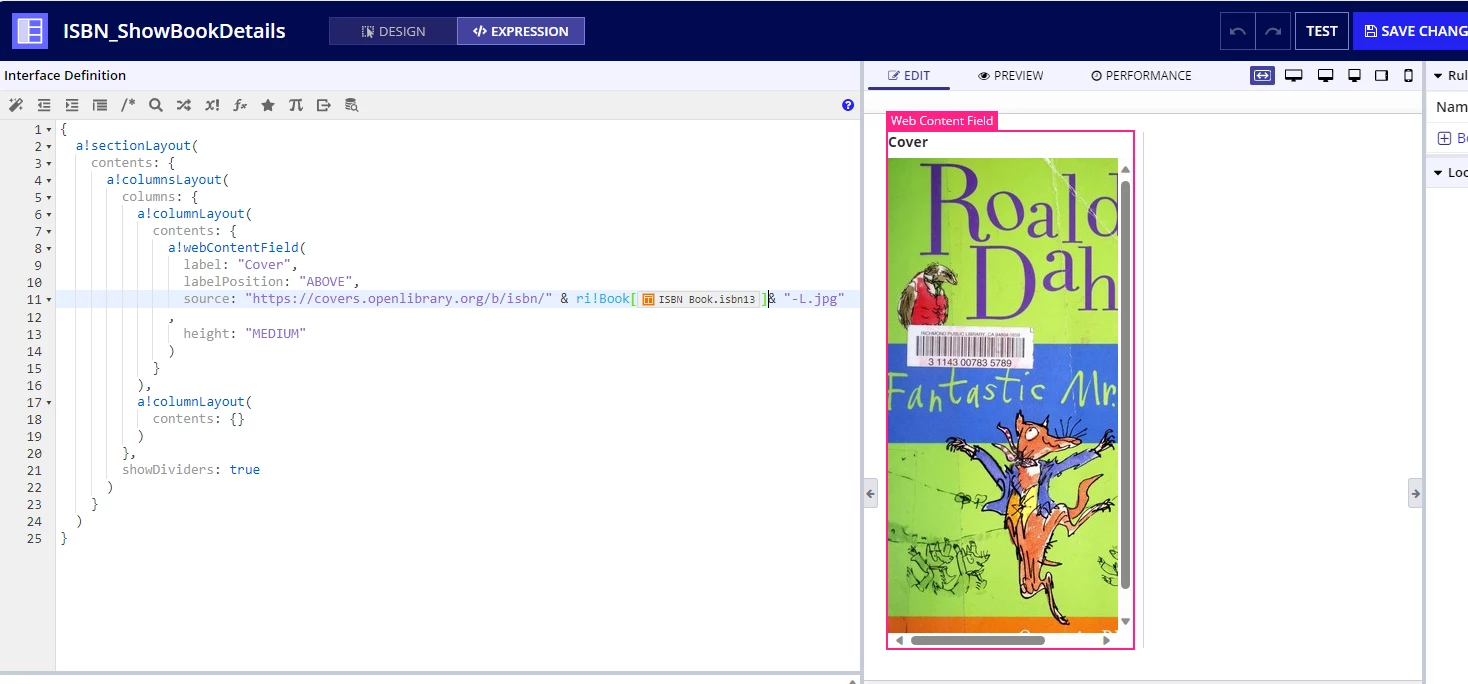Click the x! variable icon
The width and height of the screenshot is (1468, 684).
pyautogui.click(x=212, y=105)
